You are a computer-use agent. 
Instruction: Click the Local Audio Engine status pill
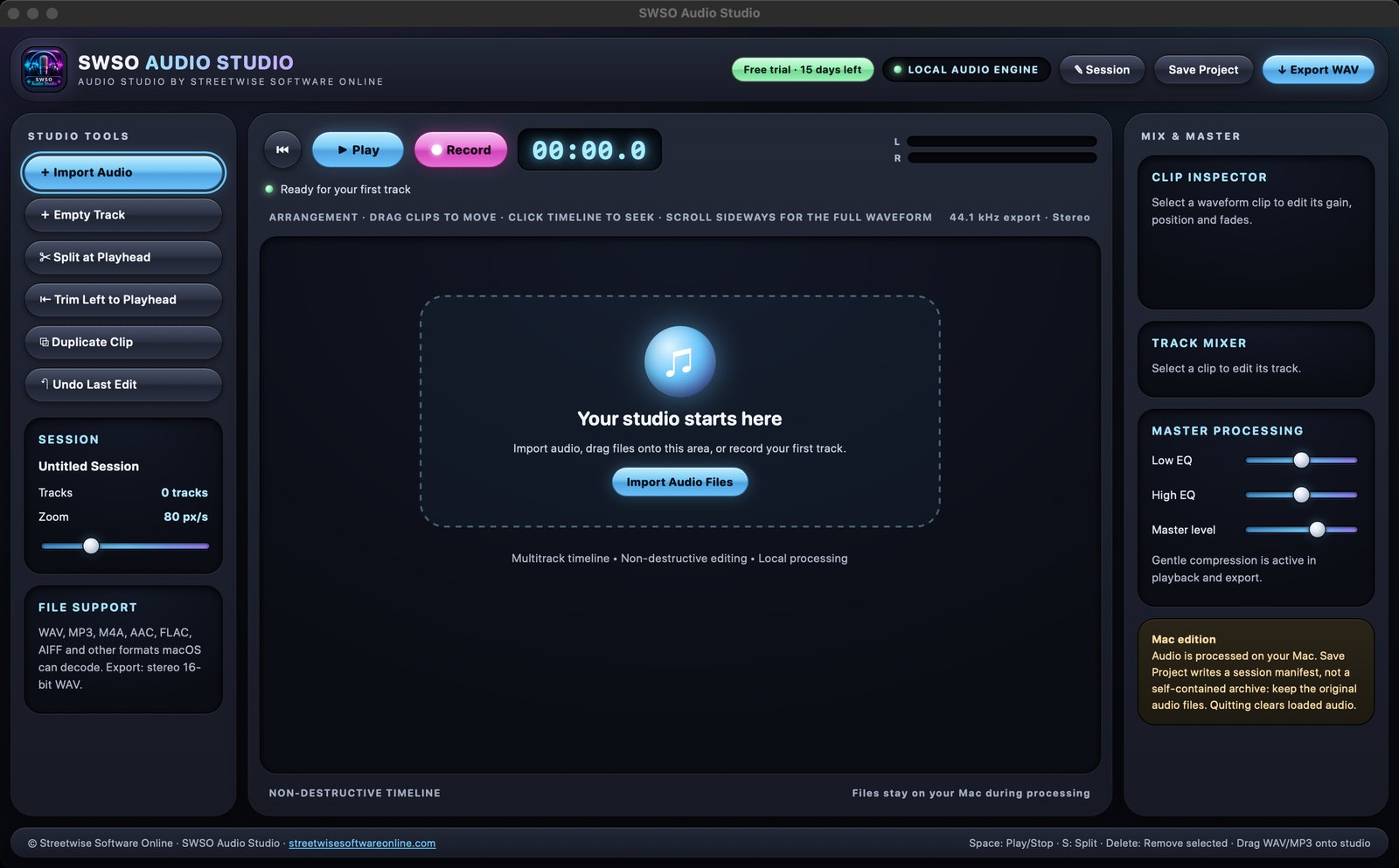pos(965,70)
